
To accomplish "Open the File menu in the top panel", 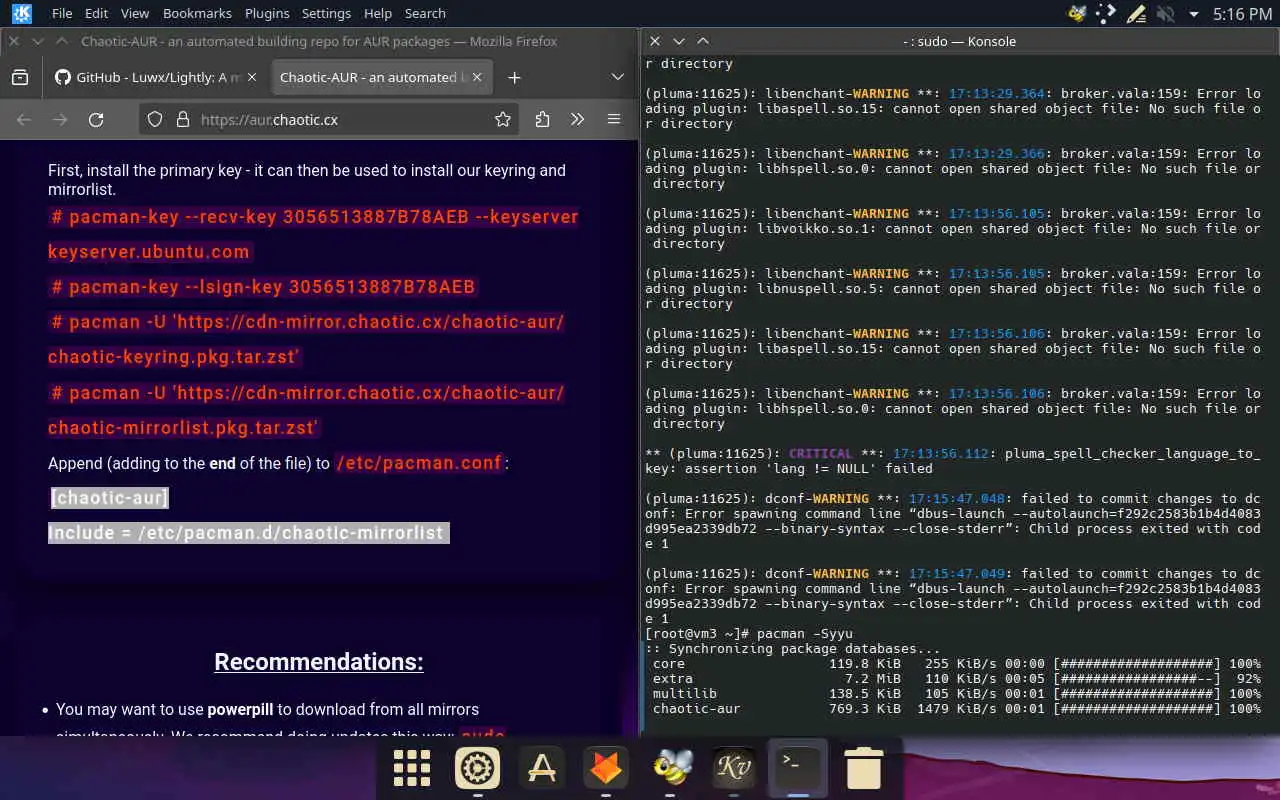I will coord(61,13).
